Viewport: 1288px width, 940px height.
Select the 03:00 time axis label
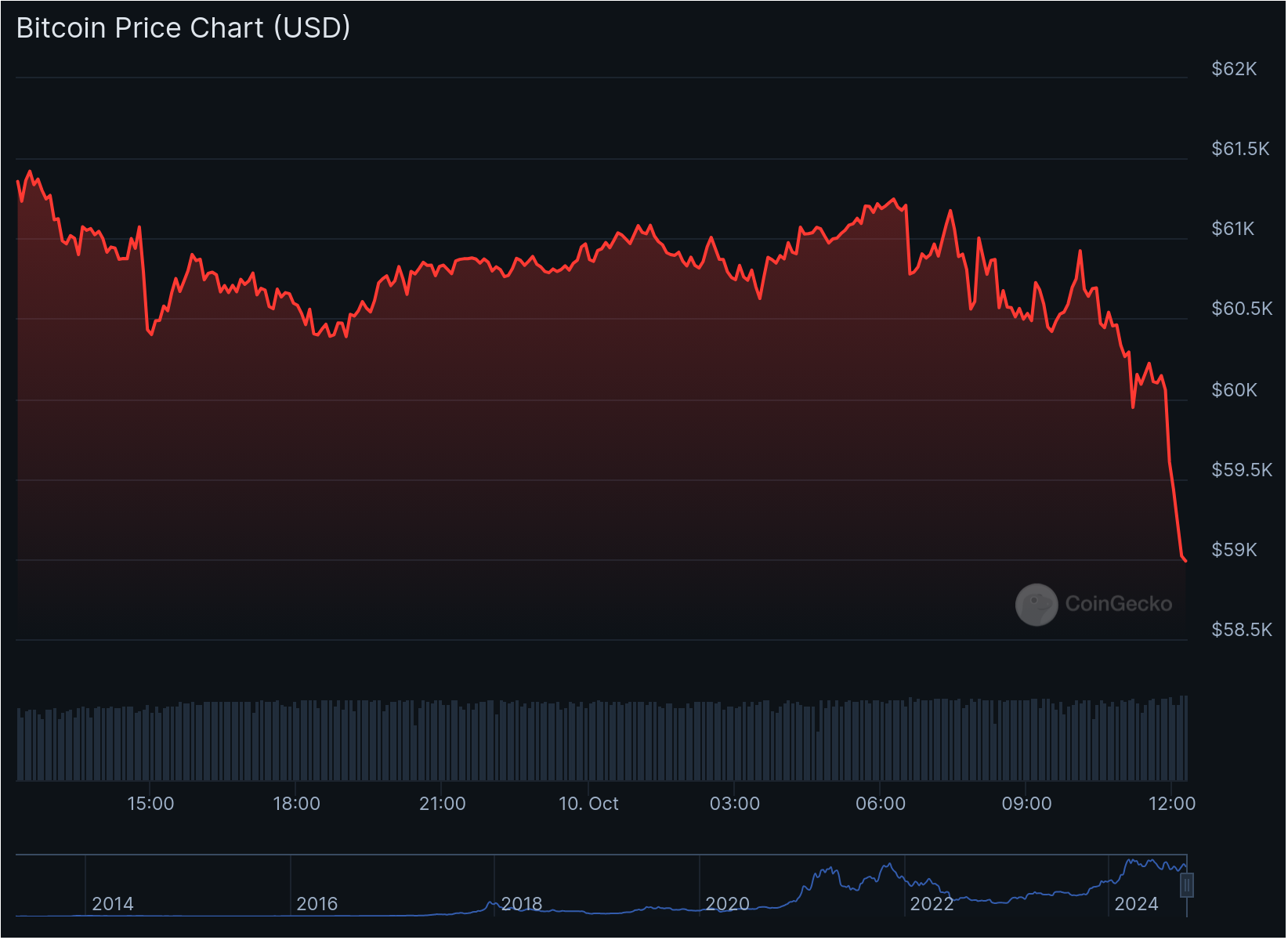tap(734, 804)
